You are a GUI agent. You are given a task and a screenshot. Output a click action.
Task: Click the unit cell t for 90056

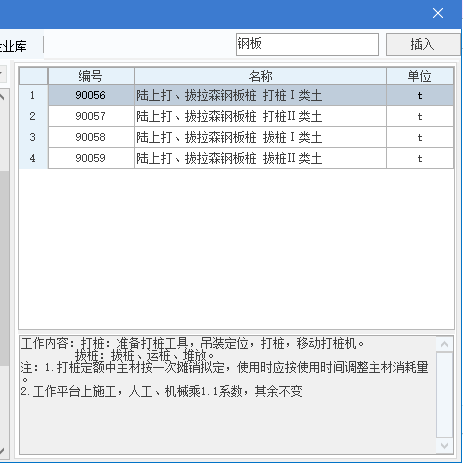point(420,95)
